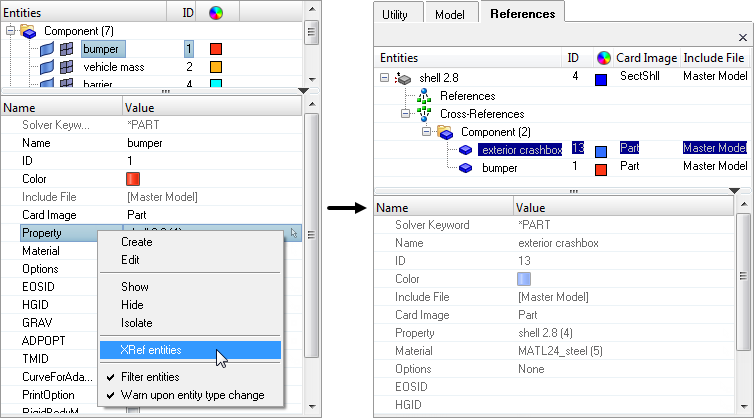The image size is (754, 418).
Task: Choose Edit from the context menu
Action: click(x=190, y=260)
